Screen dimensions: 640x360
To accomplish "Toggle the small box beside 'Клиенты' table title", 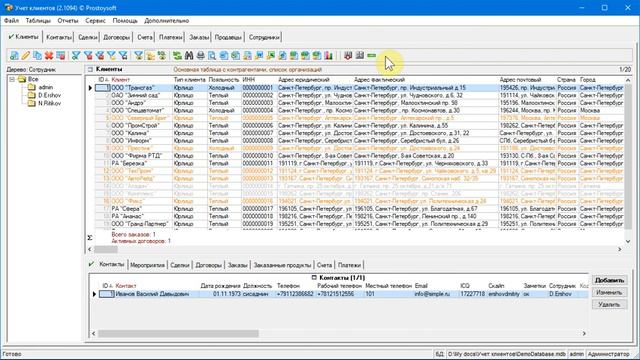I will (90, 69).
